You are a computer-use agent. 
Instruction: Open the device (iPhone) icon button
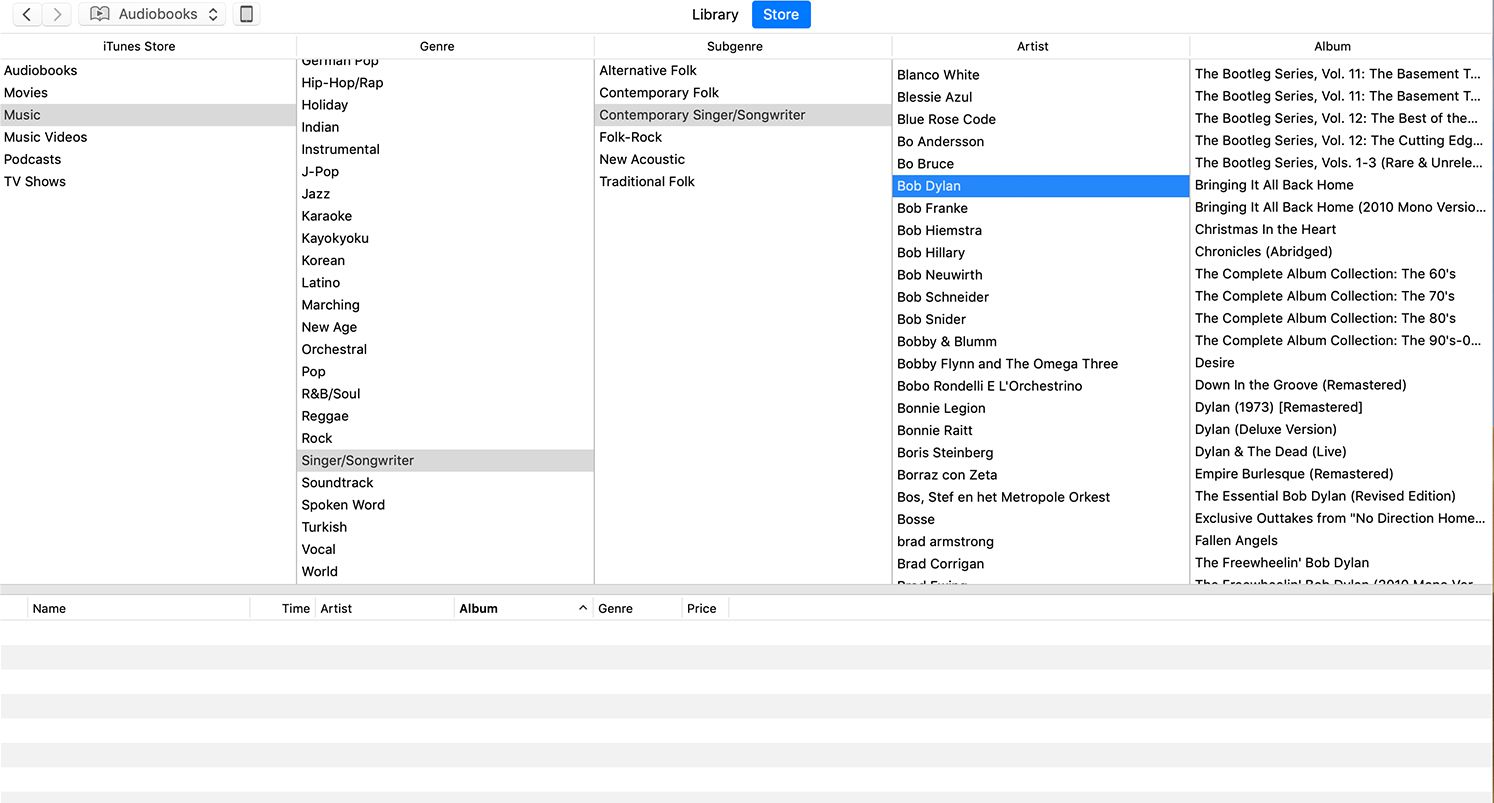pos(246,14)
